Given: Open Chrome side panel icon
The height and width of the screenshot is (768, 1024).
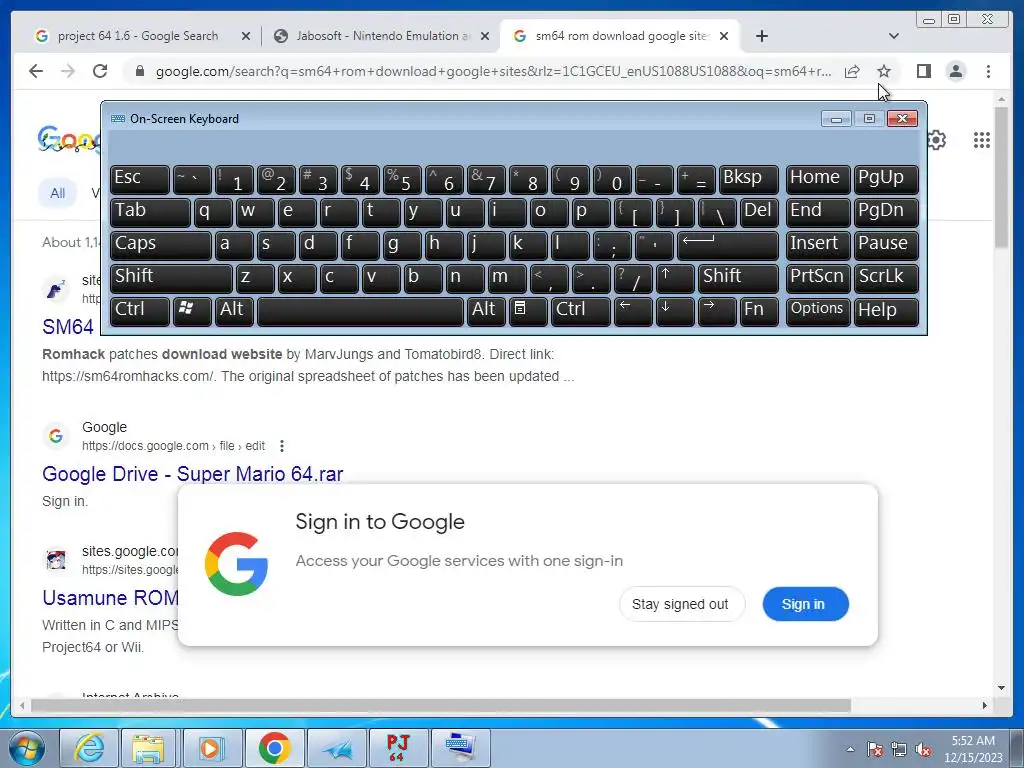Looking at the screenshot, I should click(923, 71).
